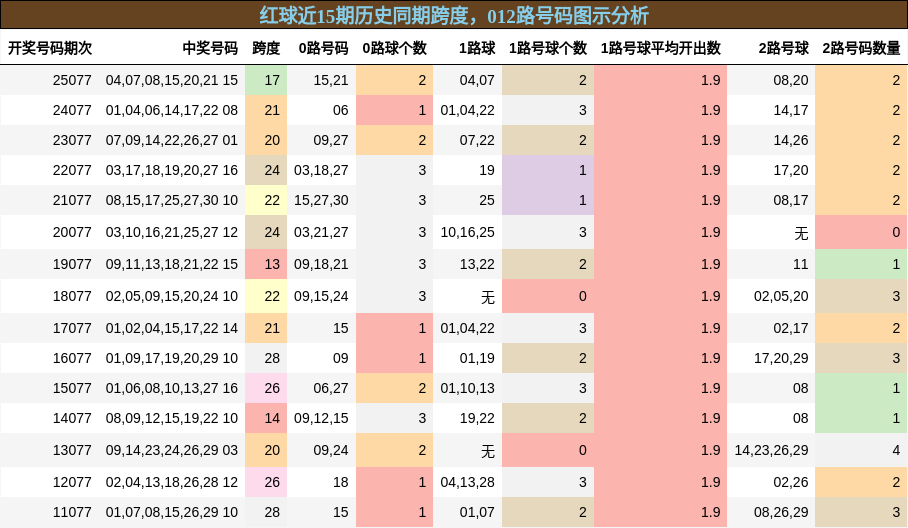The height and width of the screenshot is (528, 908).
Task: Click winning numbers 08,15,17,25,27,30 10
Action: point(171,200)
